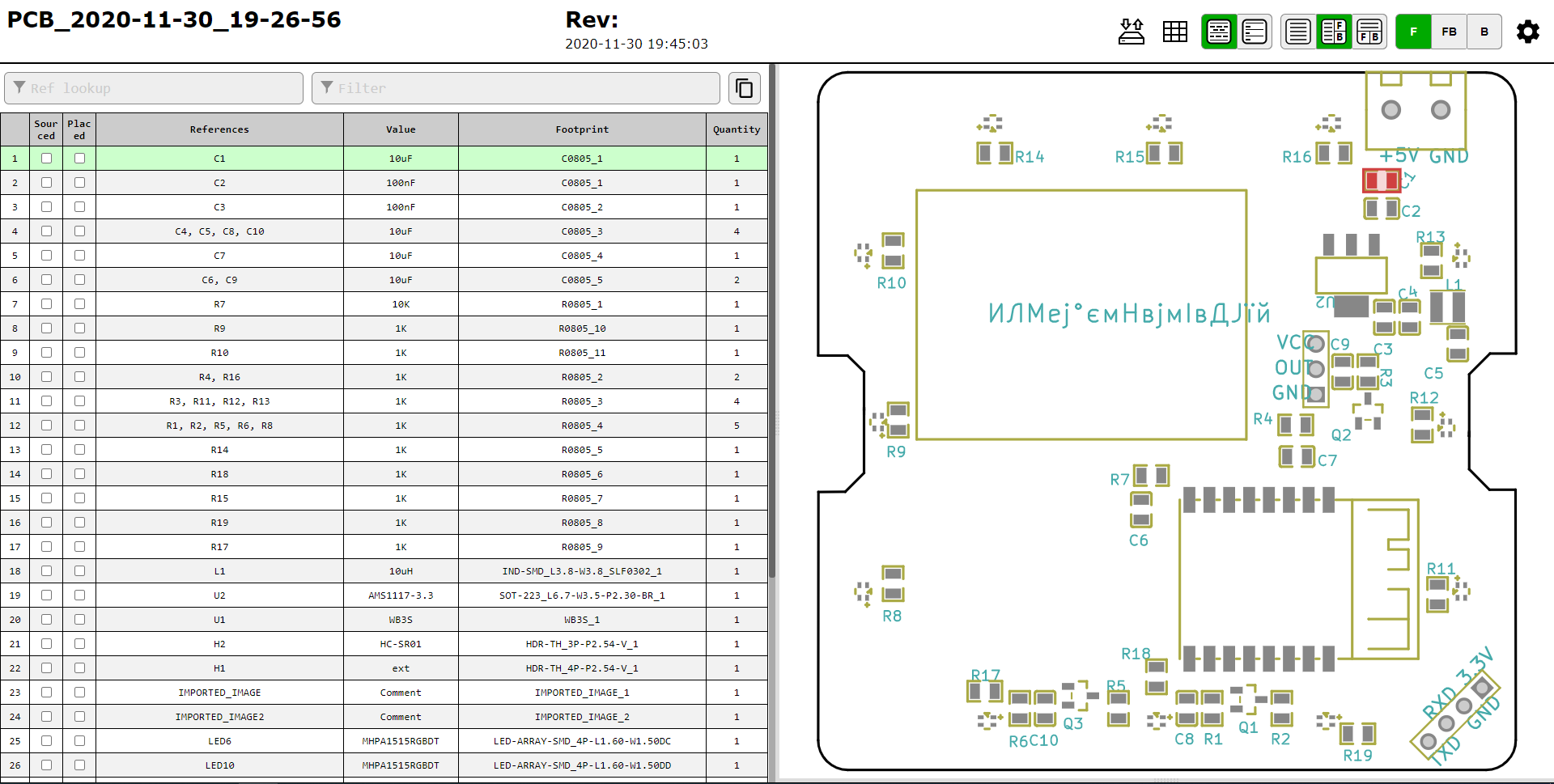Screen dimensions: 1554x784
Task: Switch to grouped BOM view
Action: tap(1219, 32)
